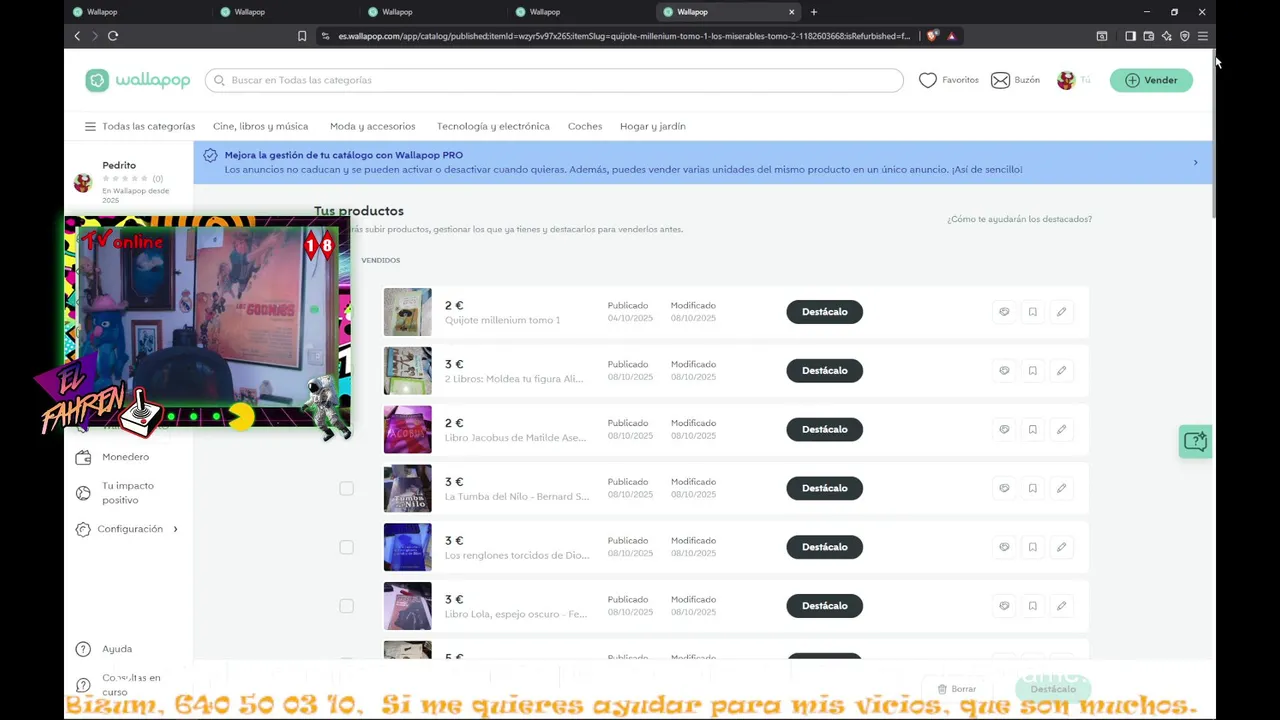The image size is (1280, 720).
Task: Click bookmark icon on 2 Libros Moldea row
Action: tap(1033, 371)
